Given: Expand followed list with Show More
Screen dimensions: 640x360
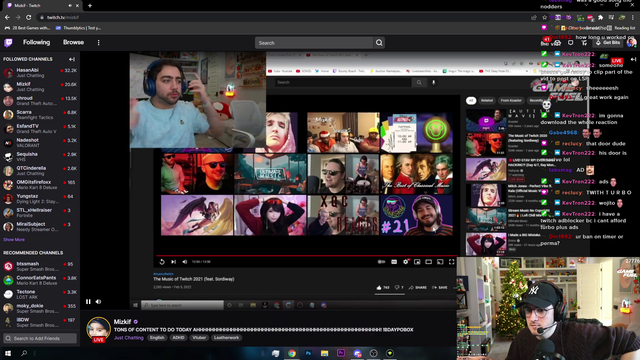Looking at the screenshot, I should tap(14, 240).
